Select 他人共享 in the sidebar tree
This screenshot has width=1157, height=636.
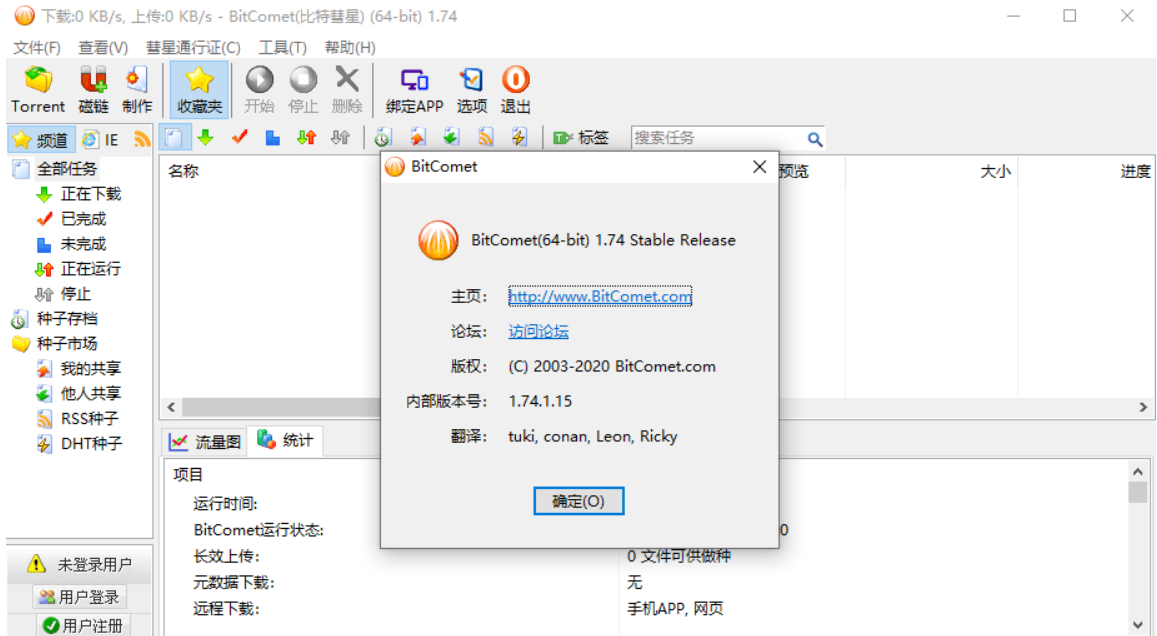(x=91, y=394)
